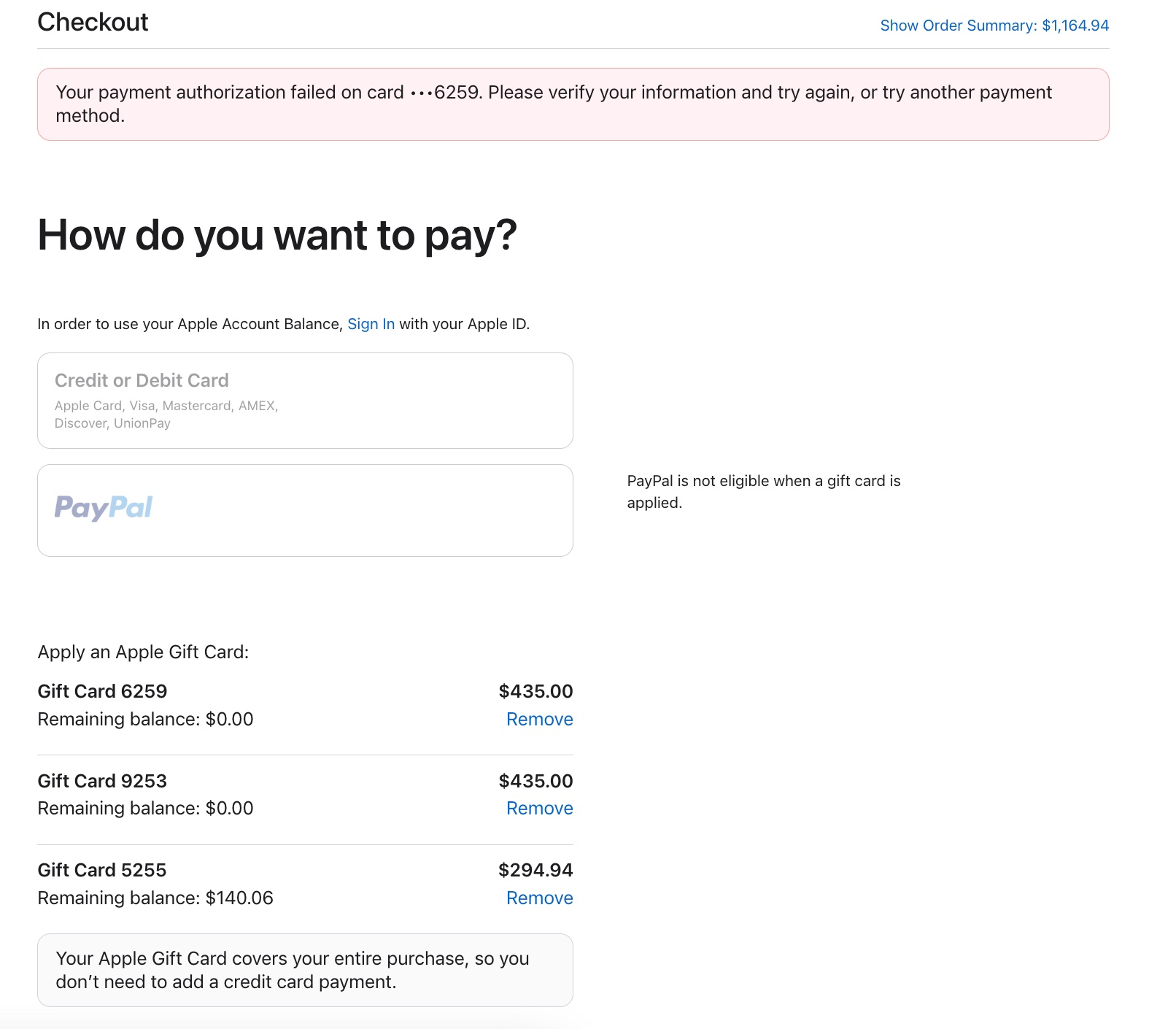The width and height of the screenshot is (1176, 1029).
Task: Expand Show Order Summary
Action: 994,26
